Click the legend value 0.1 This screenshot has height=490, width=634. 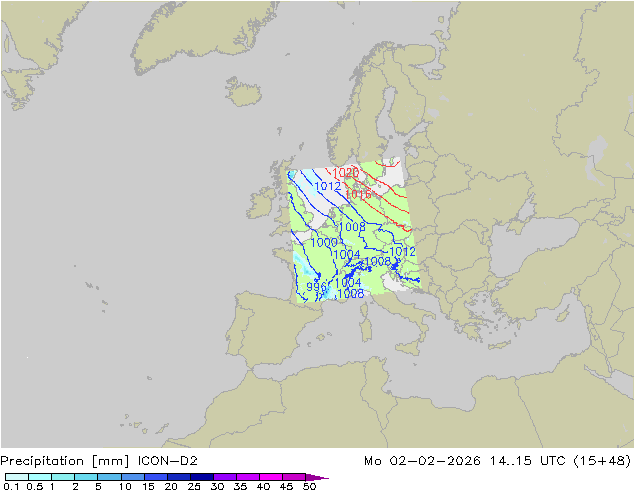click(x=11, y=486)
